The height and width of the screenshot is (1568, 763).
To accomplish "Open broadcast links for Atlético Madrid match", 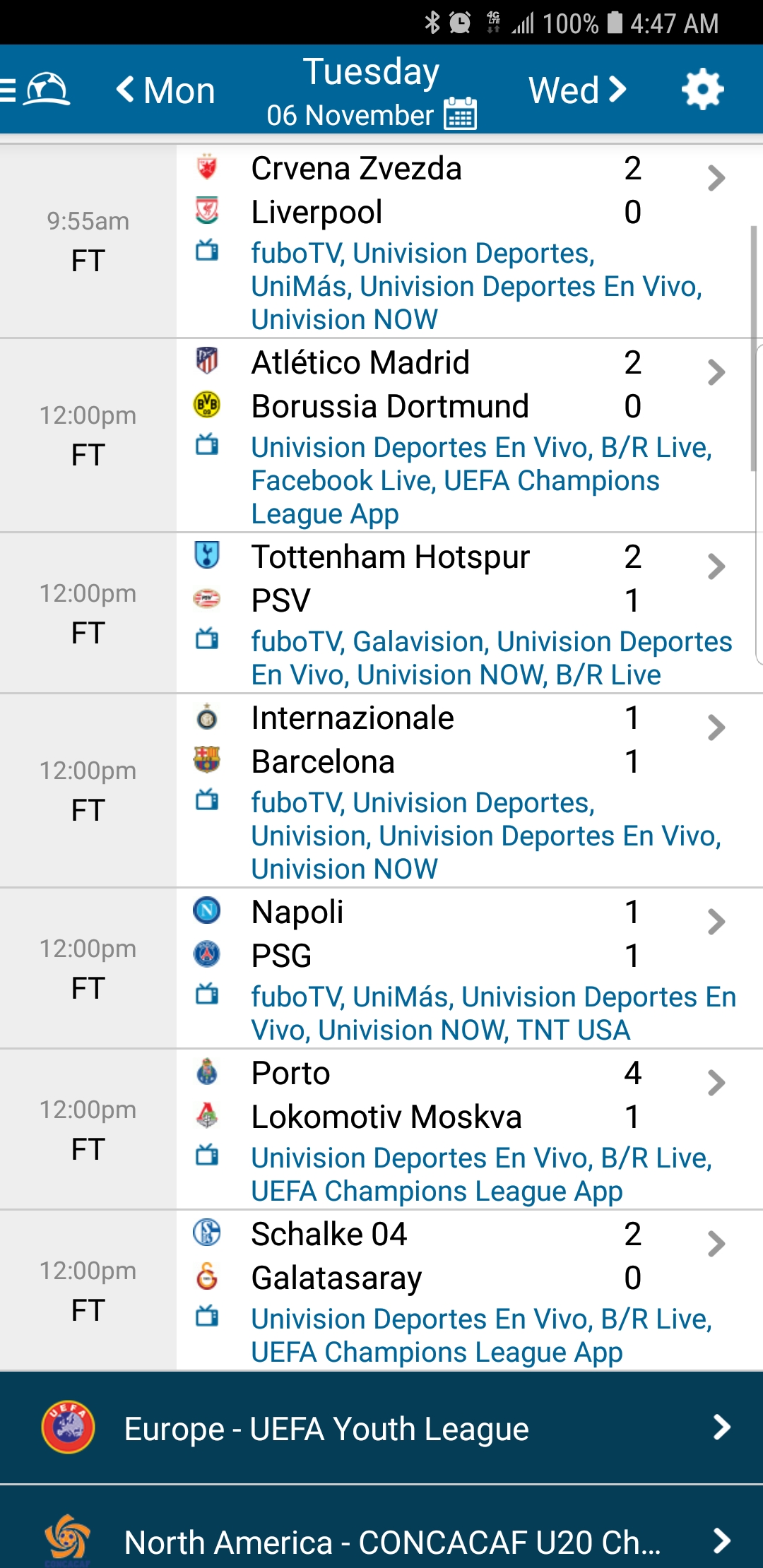I will coord(480,481).
